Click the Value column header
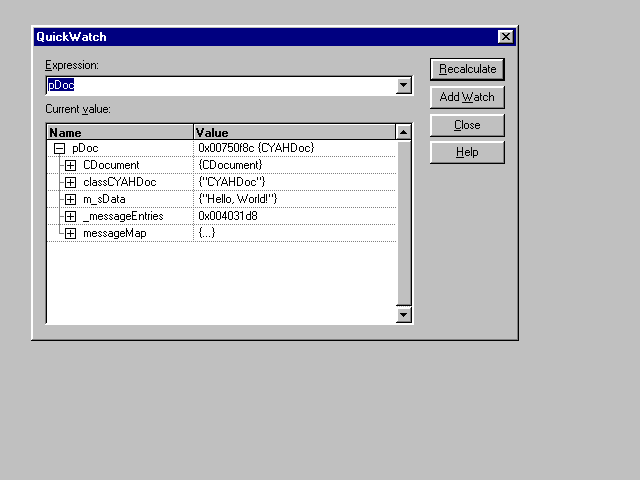This screenshot has height=480, width=640. point(294,132)
